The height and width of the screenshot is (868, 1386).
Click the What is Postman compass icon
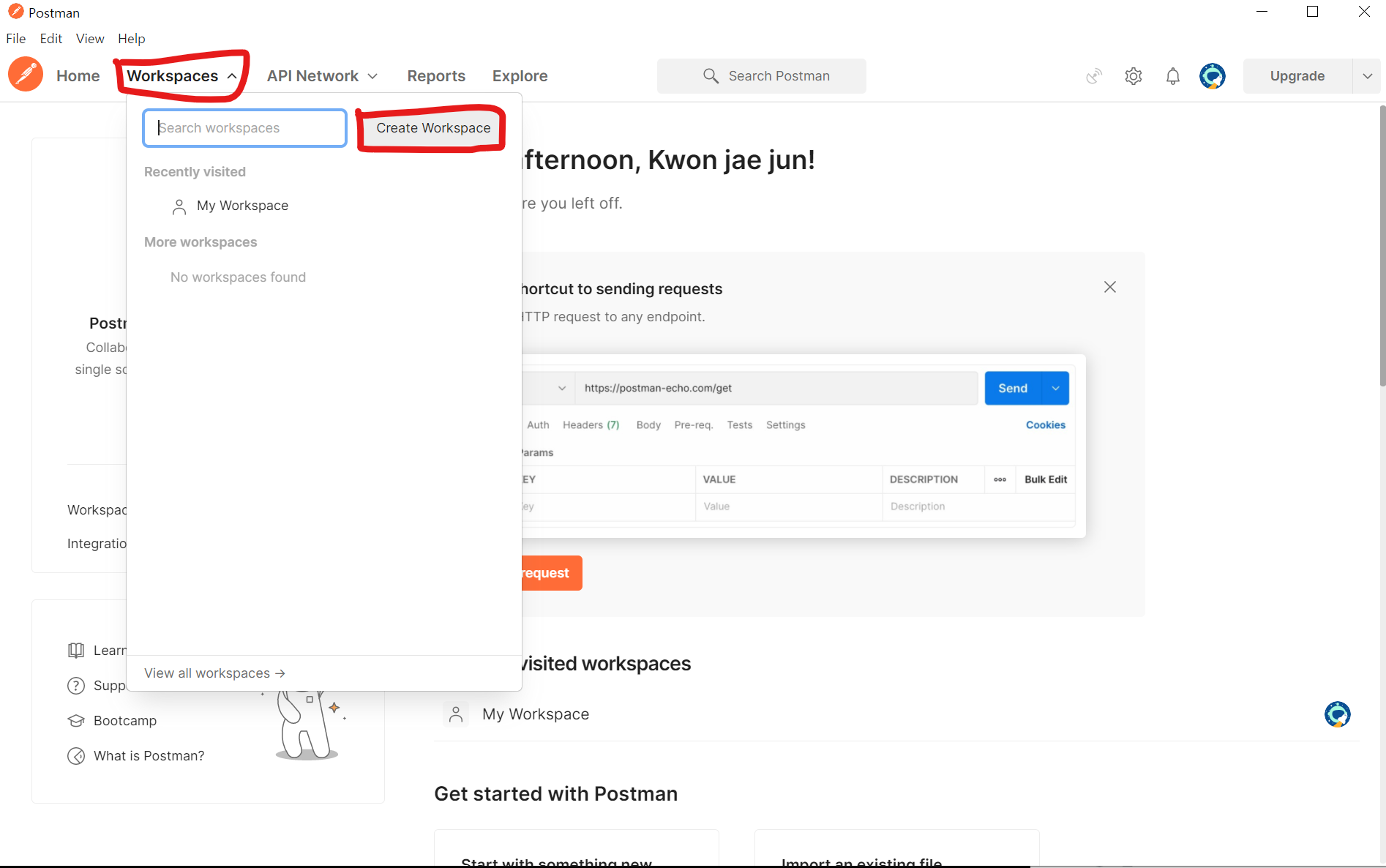(x=76, y=756)
